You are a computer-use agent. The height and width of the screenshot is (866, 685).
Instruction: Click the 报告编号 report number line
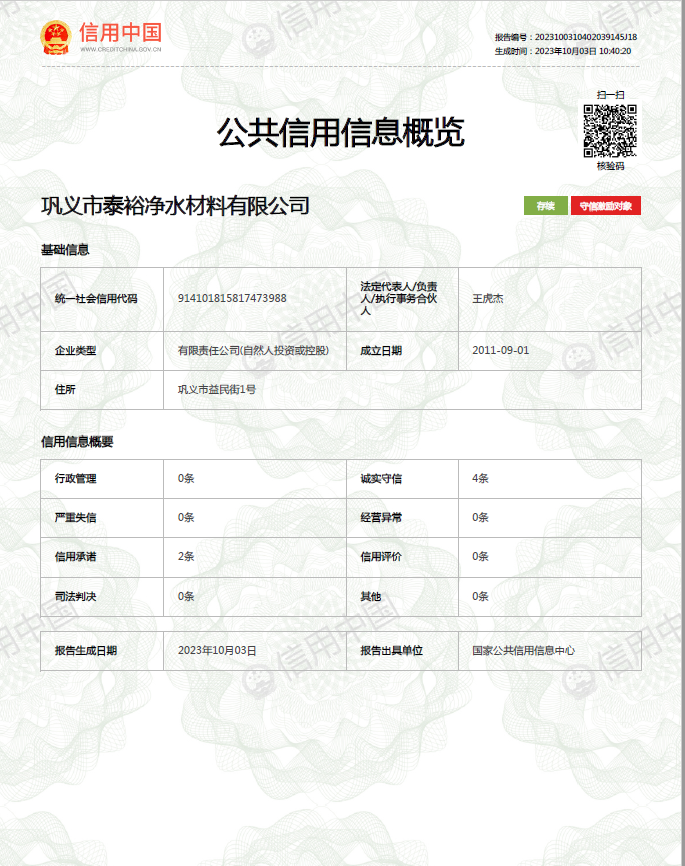[x=566, y=37]
